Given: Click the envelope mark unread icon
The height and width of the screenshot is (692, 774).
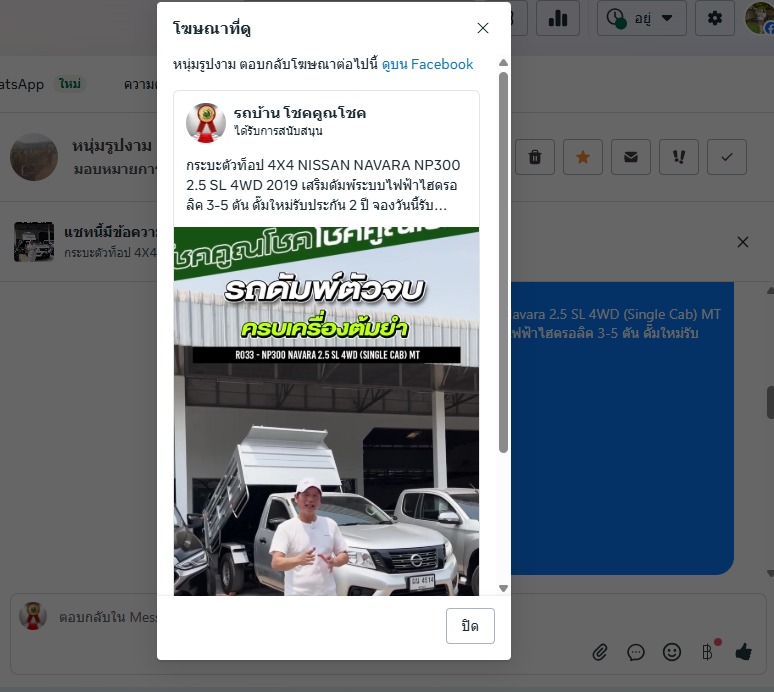Looking at the screenshot, I should pyautogui.click(x=630, y=157).
